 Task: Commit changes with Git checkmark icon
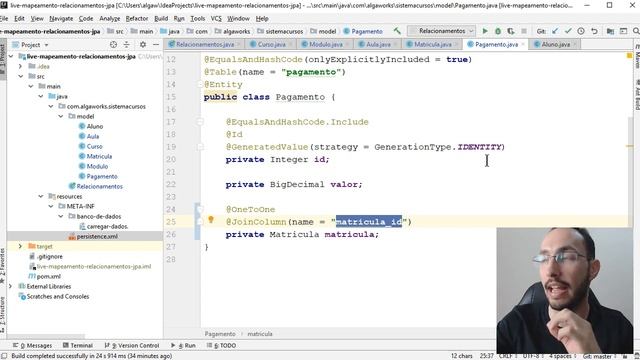(568, 31)
